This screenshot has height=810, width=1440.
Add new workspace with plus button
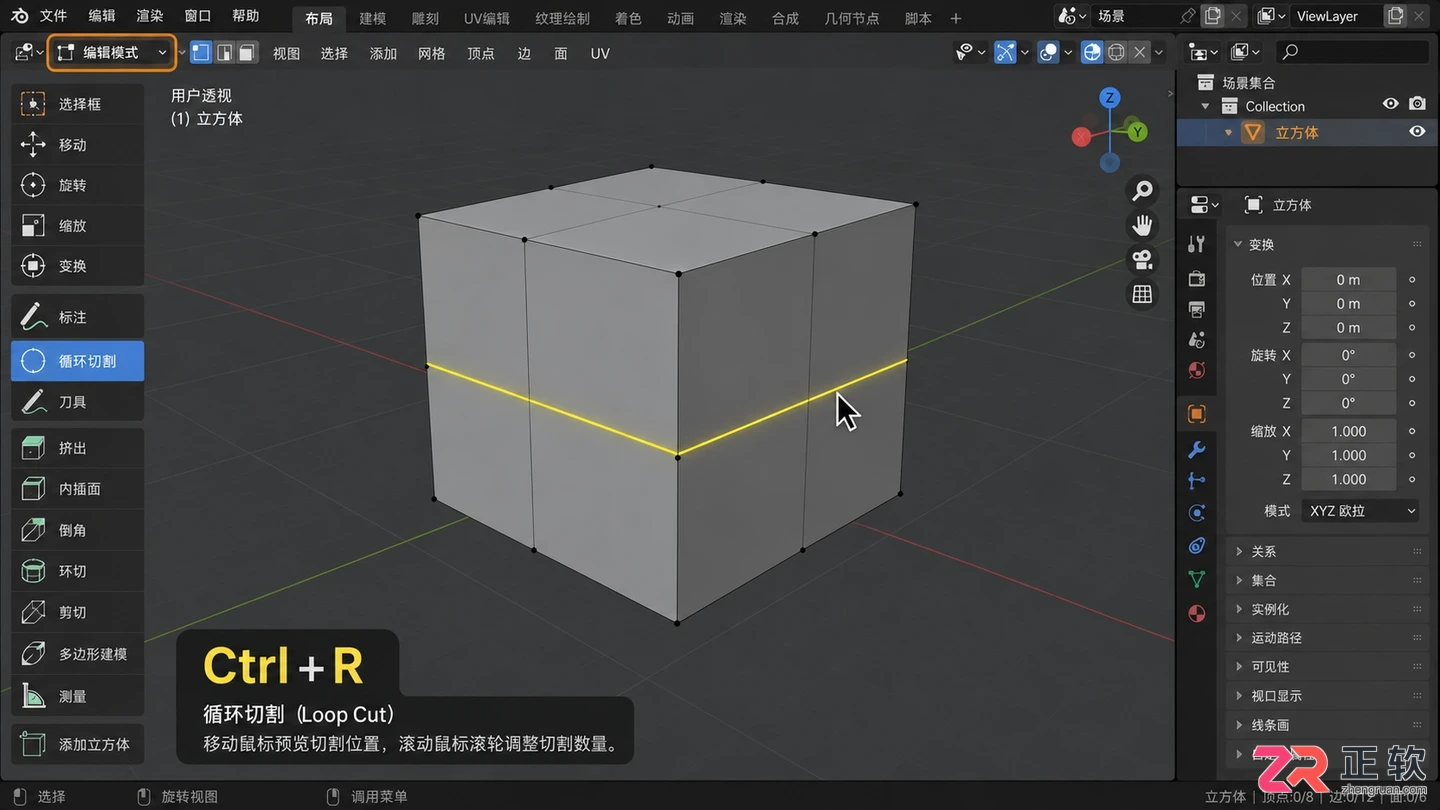pyautogui.click(x=956, y=18)
